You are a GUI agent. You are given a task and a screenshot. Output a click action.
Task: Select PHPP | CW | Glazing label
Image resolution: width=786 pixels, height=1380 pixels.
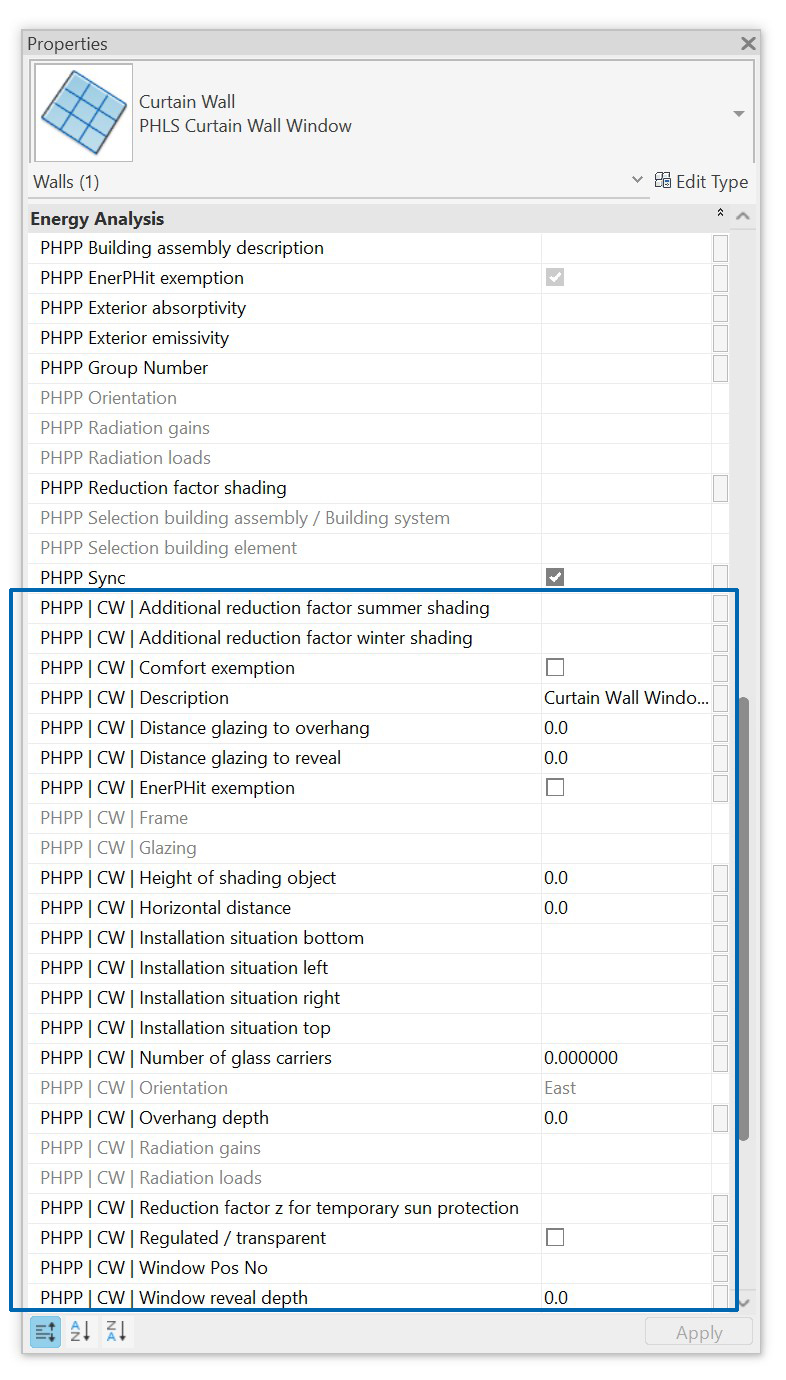(x=118, y=848)
